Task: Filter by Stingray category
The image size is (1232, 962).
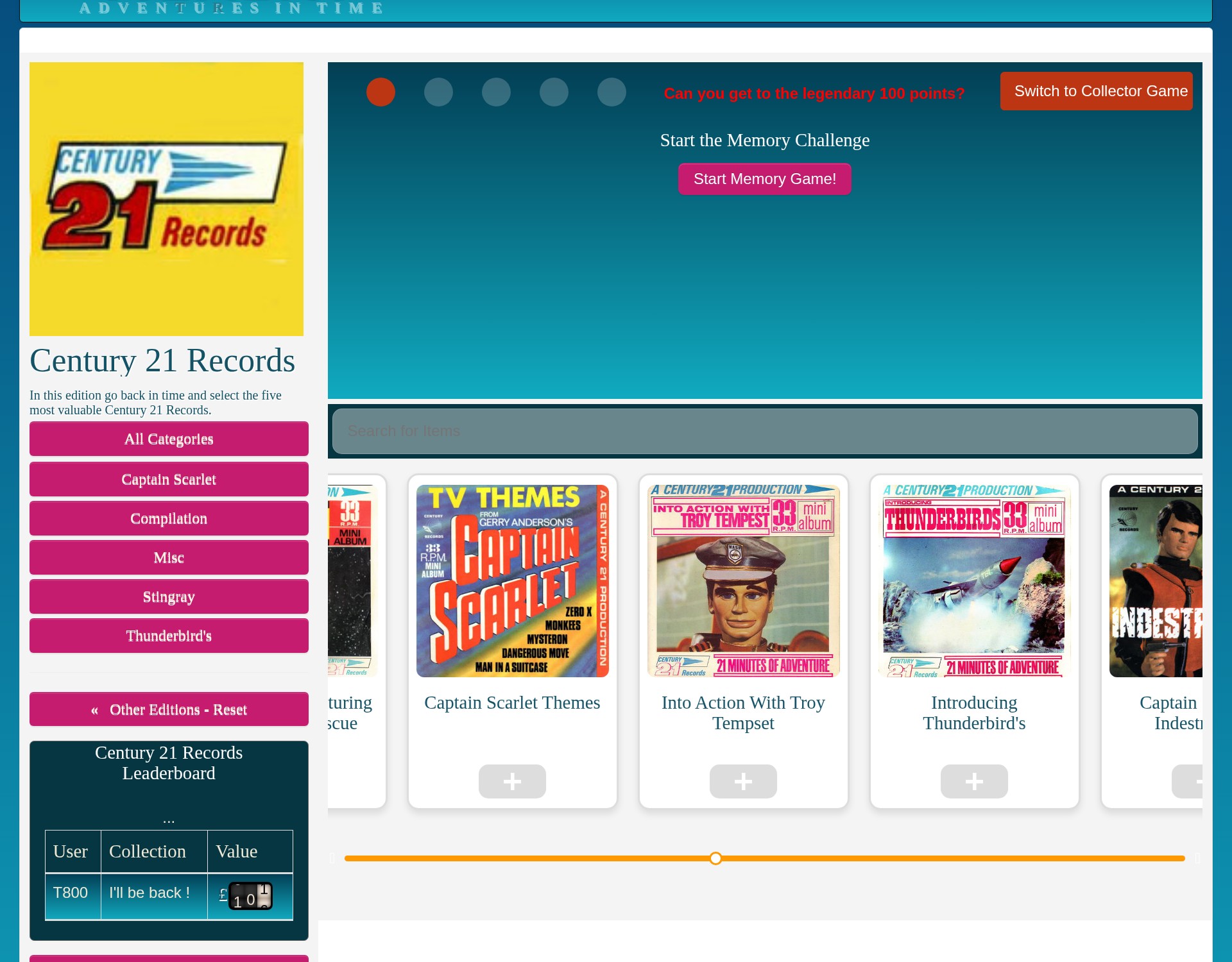Action: [169, 596]
